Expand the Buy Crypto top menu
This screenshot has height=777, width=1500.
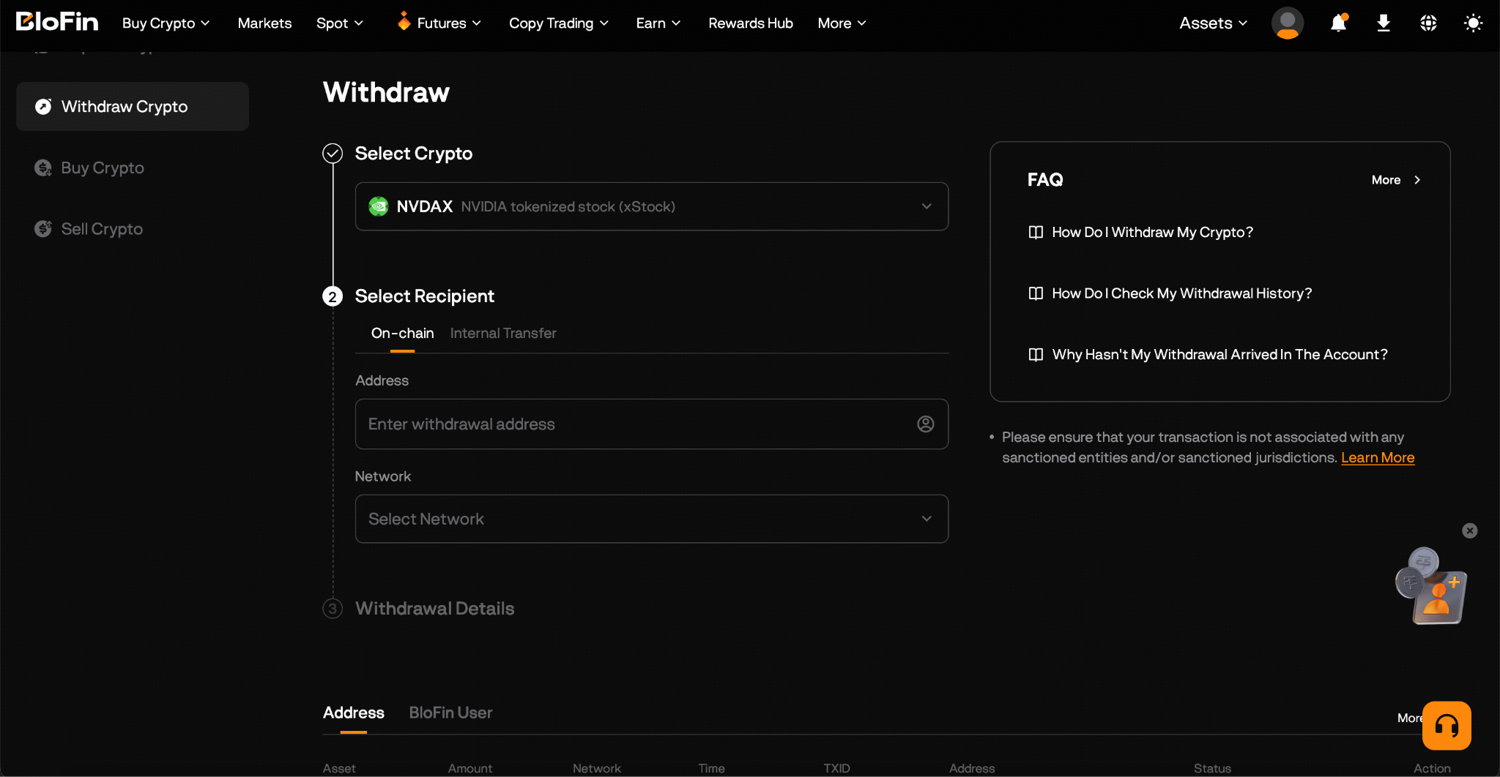[x=166, y=23]
